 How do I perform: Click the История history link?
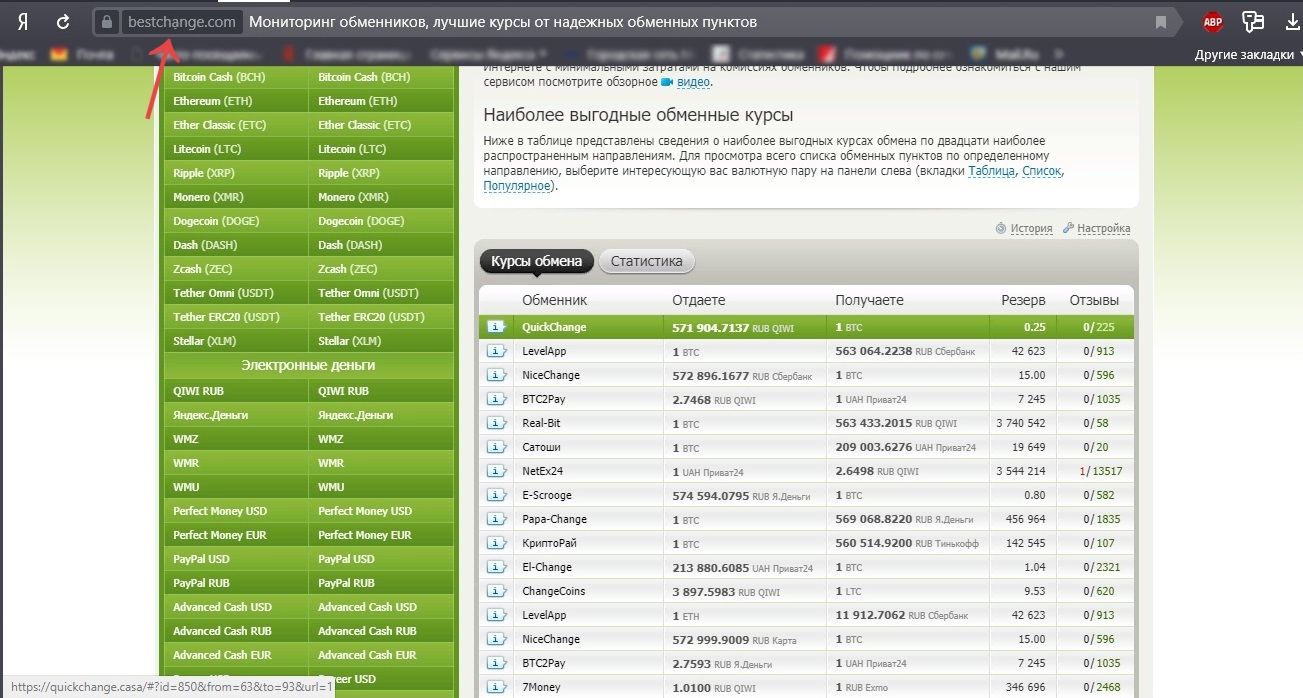coord(1030,228)
